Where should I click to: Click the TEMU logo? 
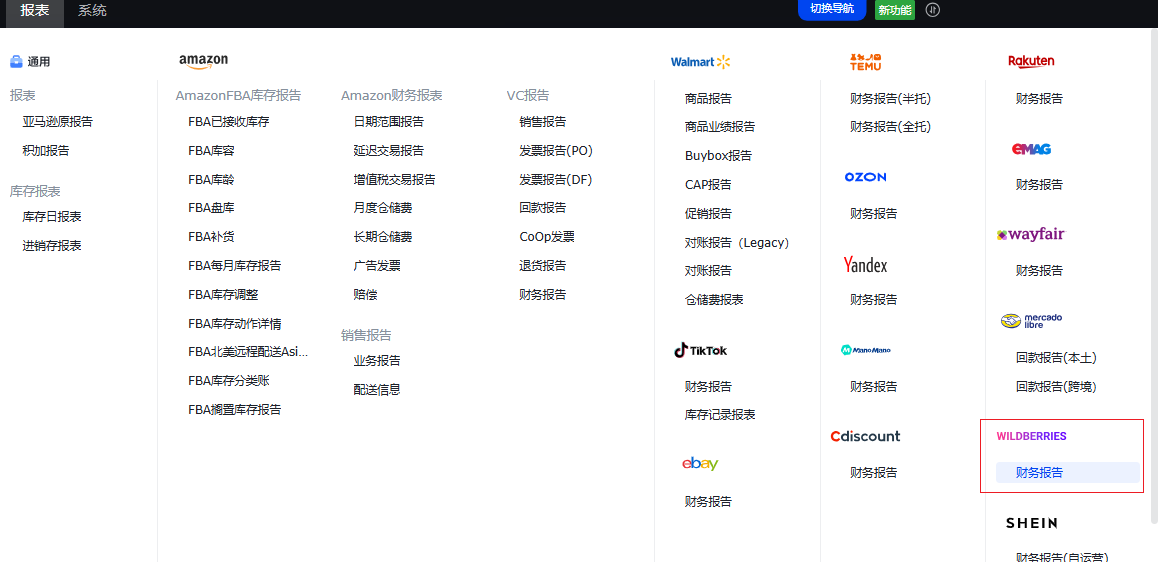pyautogui.click(x=866, y=62)
